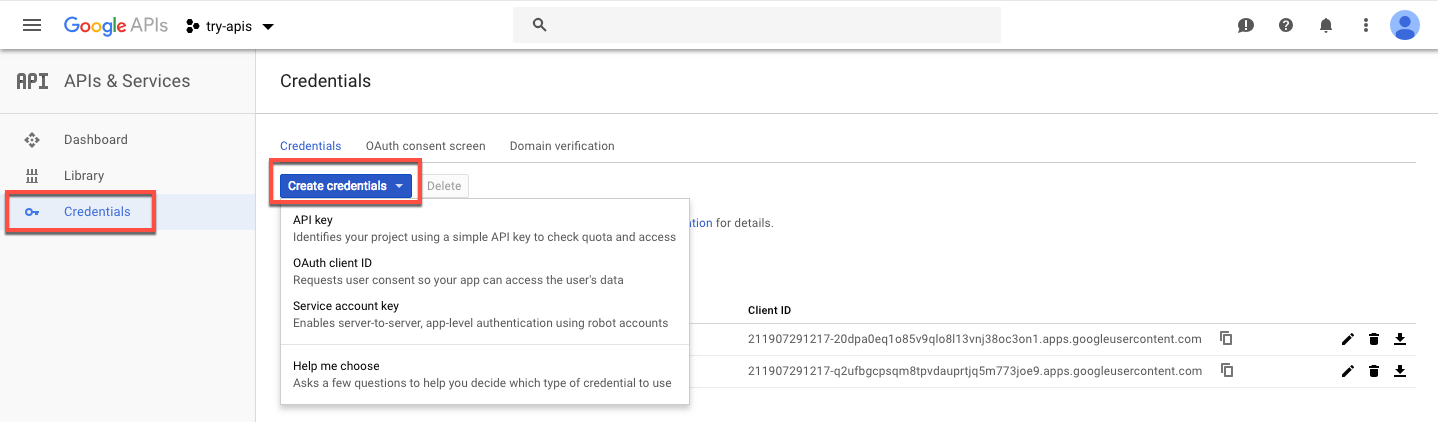Click the API logo beside APIs & Services

pyautogui.click(x=32, y=81)
